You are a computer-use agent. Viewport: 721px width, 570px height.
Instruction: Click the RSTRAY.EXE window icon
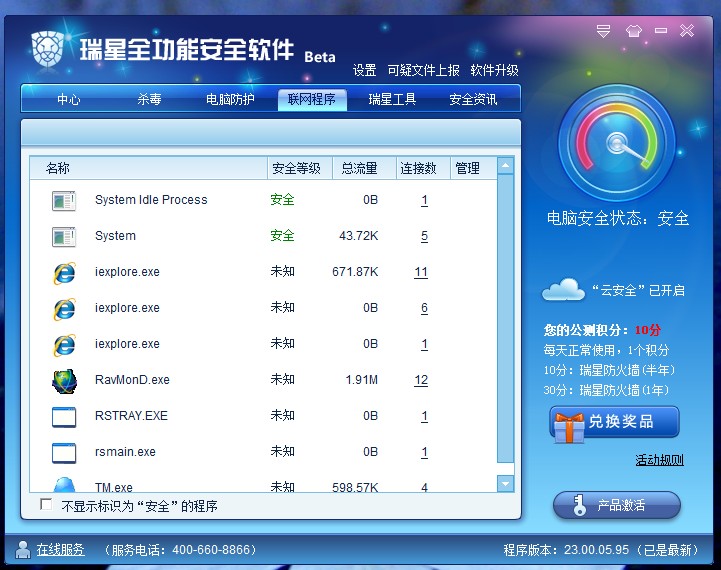coord(64,417)
